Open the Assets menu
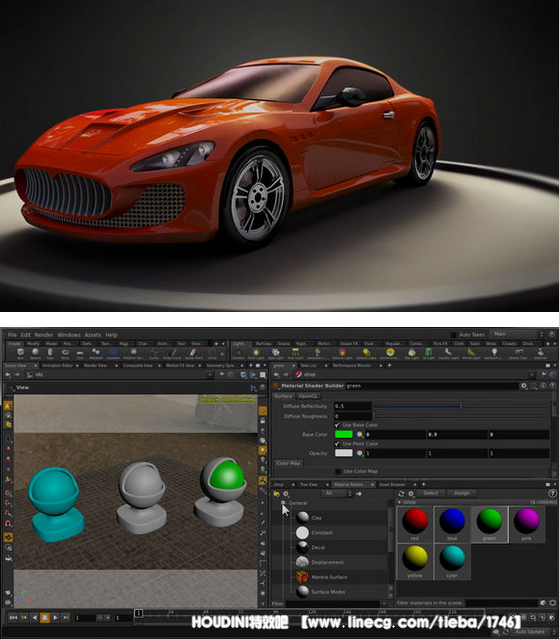 click(x=93, y=335)
